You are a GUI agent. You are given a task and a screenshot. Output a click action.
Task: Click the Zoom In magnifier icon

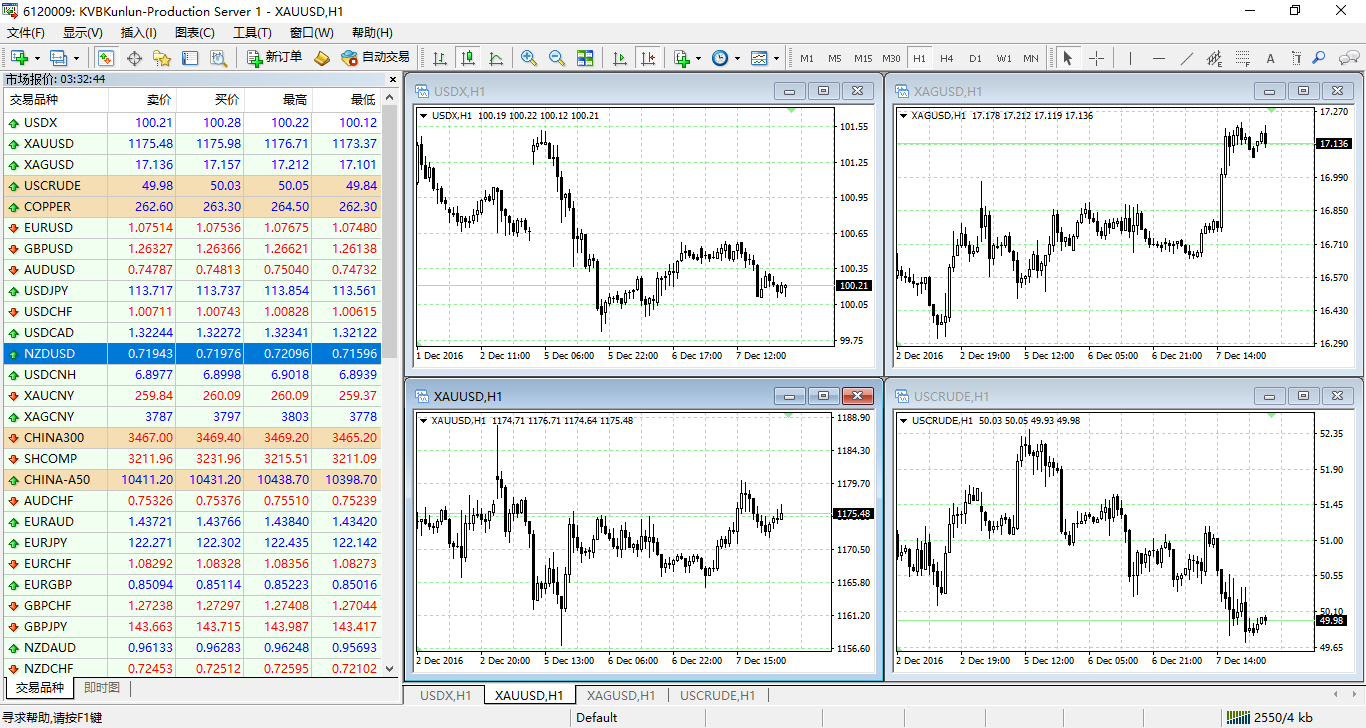[x=528, y=58]
